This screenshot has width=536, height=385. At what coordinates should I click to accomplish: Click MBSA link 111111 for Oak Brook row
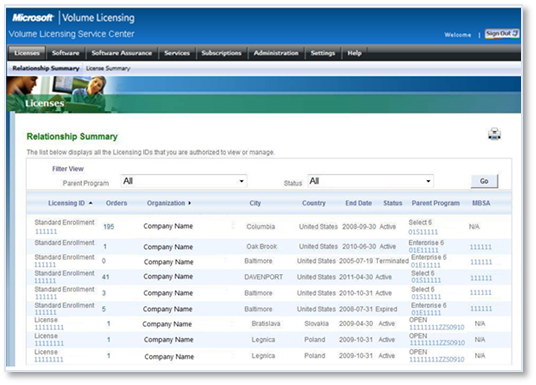(481, 247)
